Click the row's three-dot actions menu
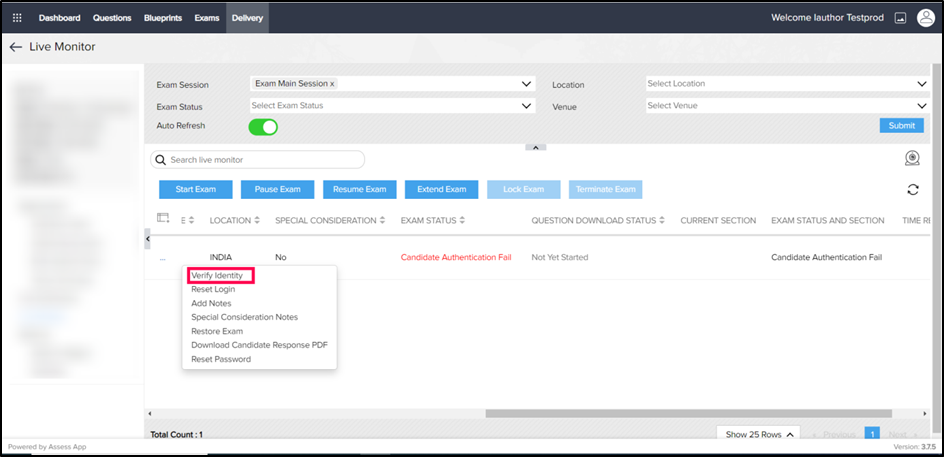This screenshot has width=944, height=457. click(x=163, y=257)
